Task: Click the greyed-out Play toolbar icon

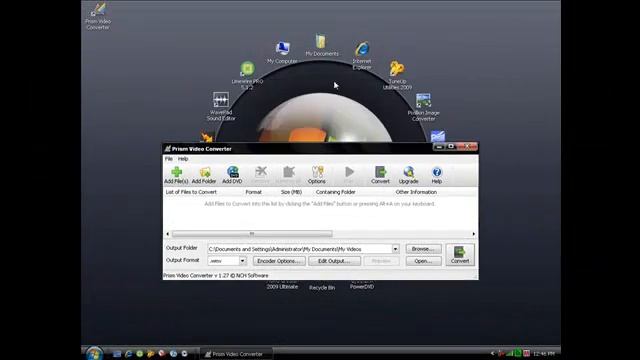Action: 349,175
